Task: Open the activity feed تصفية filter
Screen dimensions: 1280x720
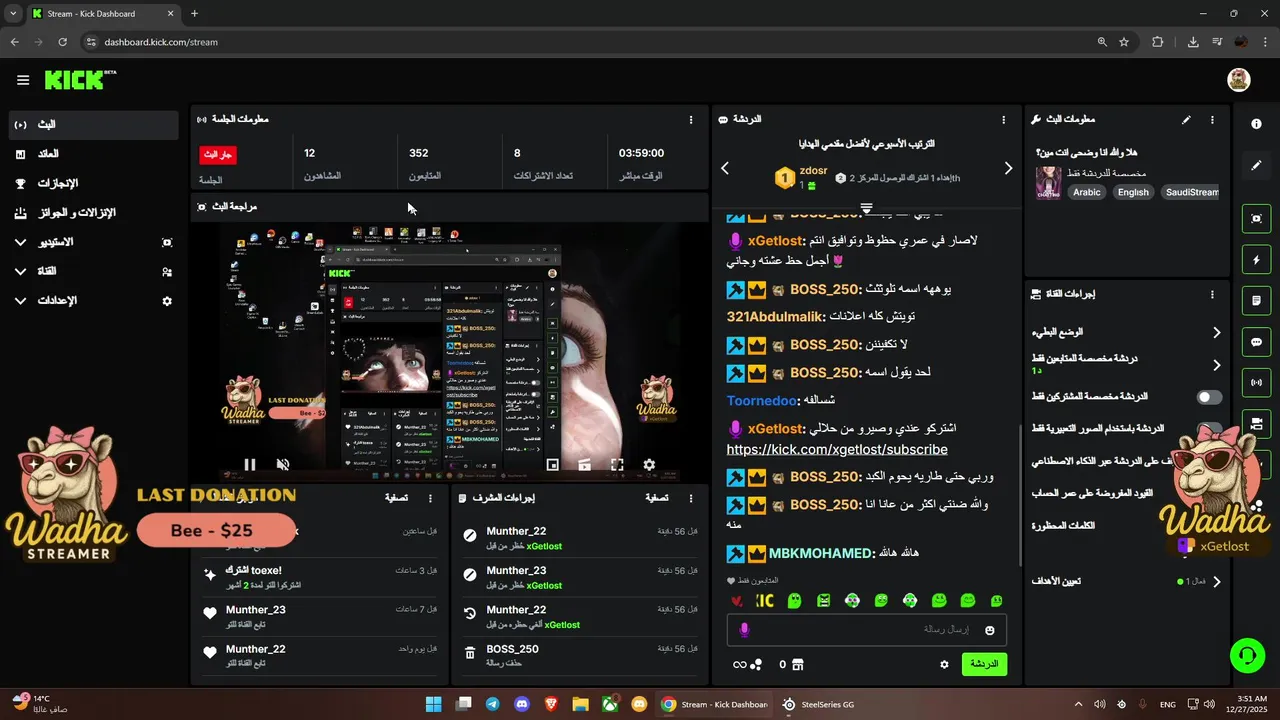Action: (396, 498)
